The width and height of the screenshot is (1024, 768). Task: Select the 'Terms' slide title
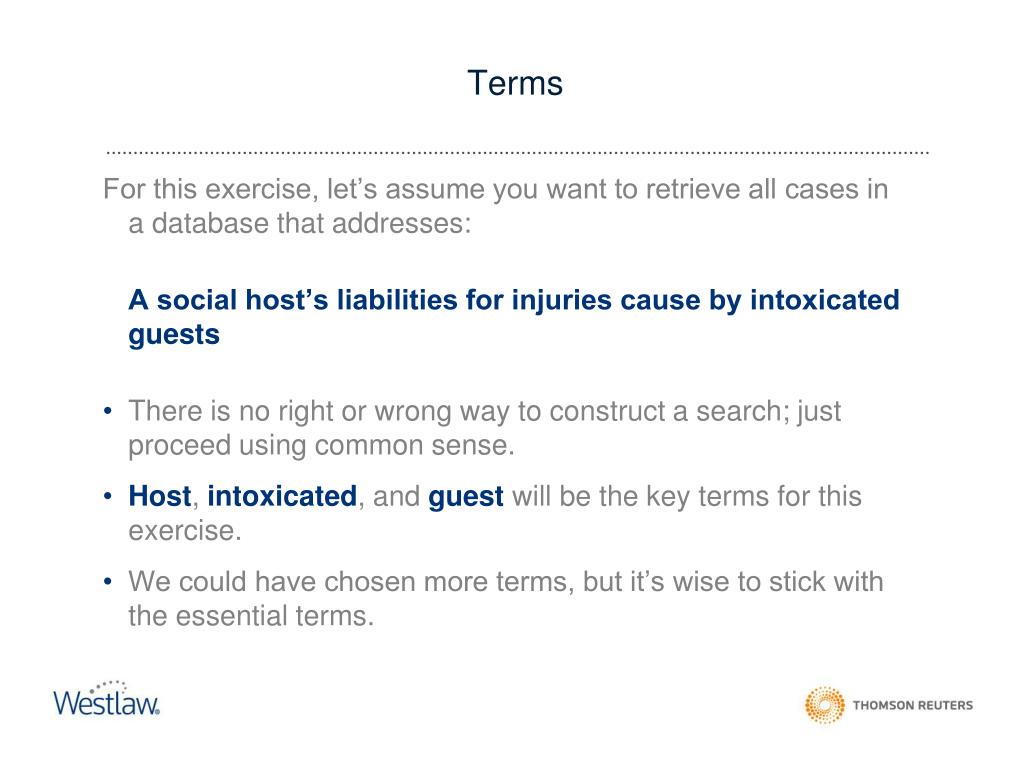coord(515,84)
